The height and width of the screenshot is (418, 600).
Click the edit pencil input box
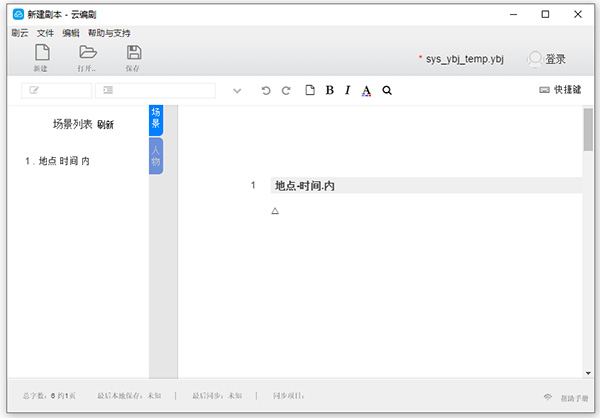pos(57,91)
